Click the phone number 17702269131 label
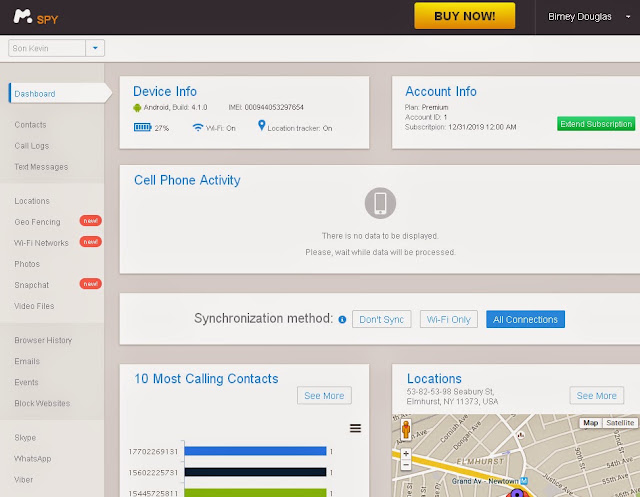The width and height of the screenshot is (640, 497). tap(153, 451)
